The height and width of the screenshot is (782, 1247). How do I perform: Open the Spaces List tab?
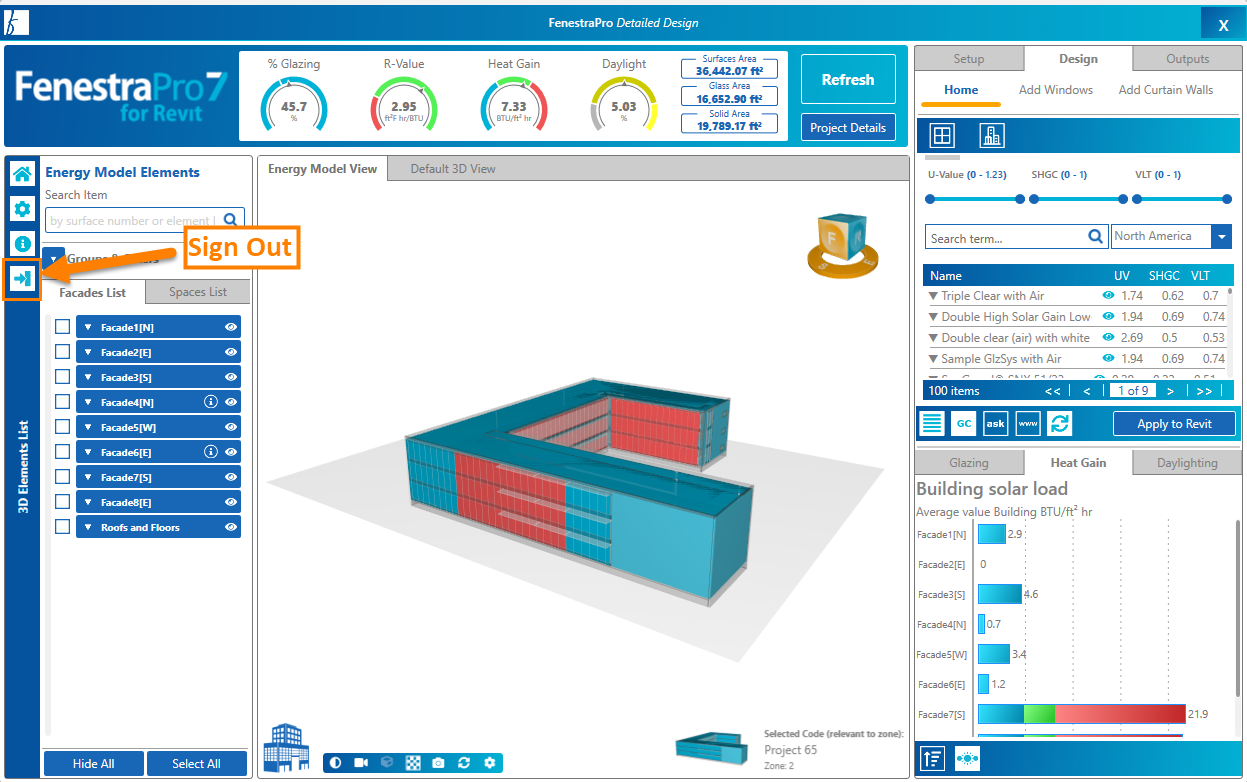tap(198, 292)
